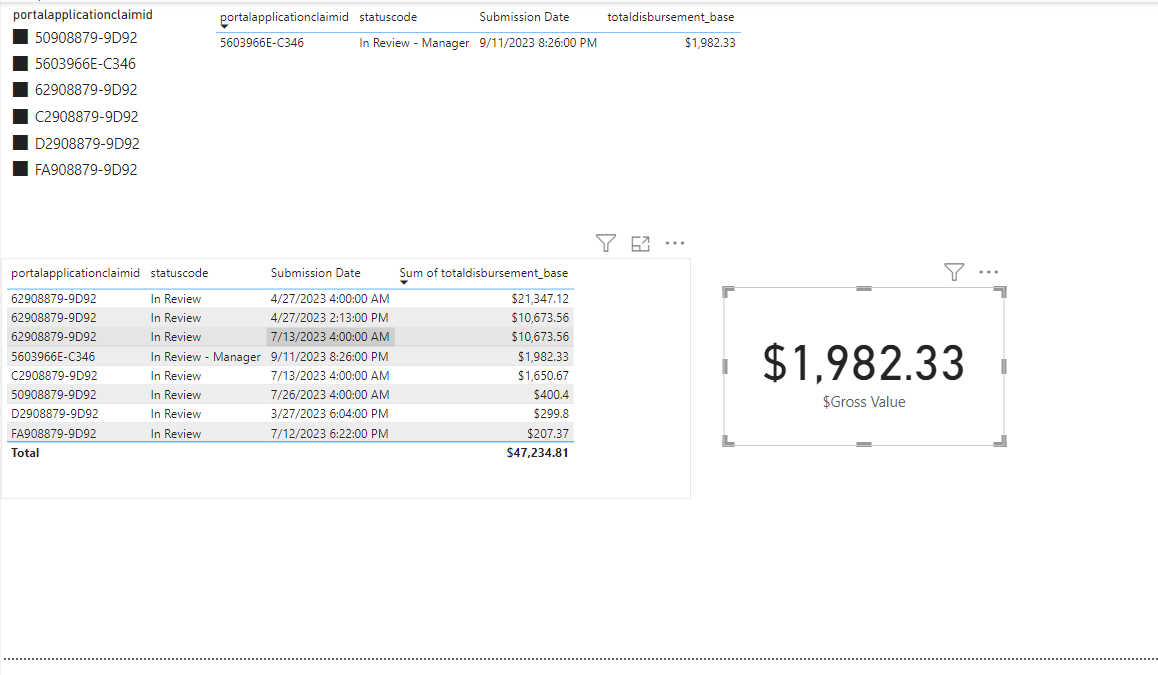Image resolution: width=1158 pixels, height=675 pixels.
Task: Sort top table by Submission Date header
Action: 524,17
